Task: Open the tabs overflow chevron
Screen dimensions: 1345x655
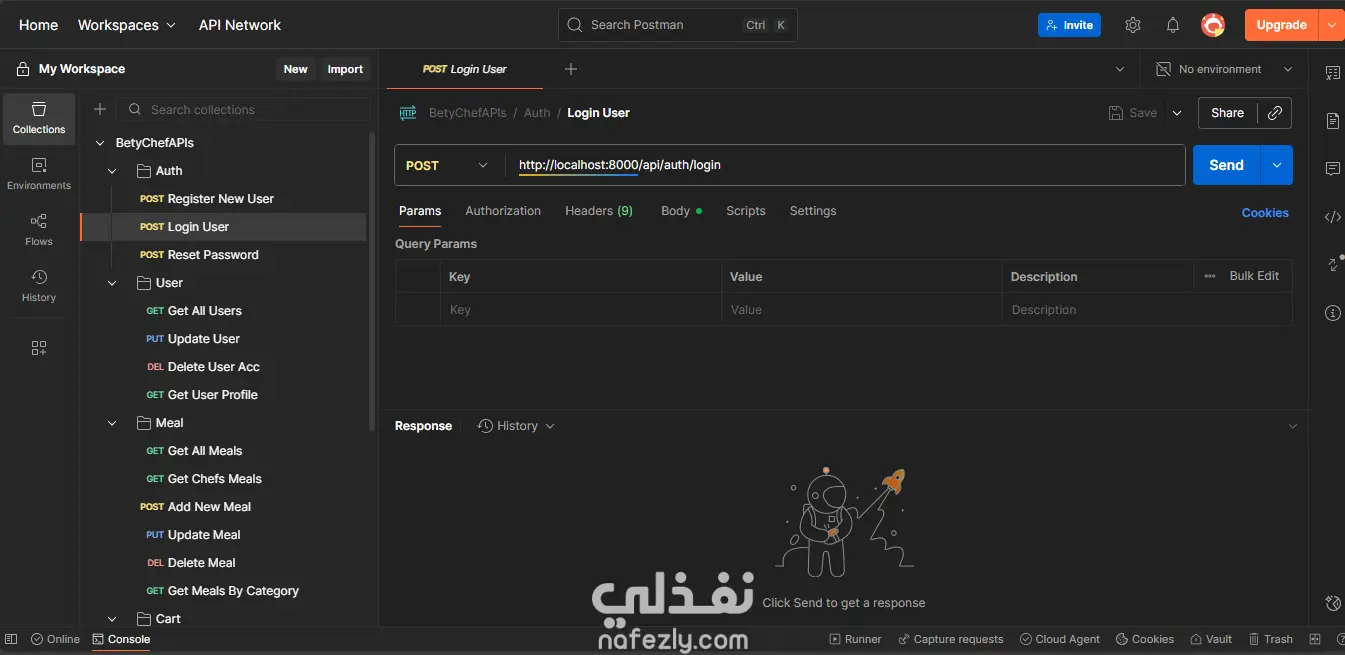Action: pyautogui.click(x=1119, y=69)
